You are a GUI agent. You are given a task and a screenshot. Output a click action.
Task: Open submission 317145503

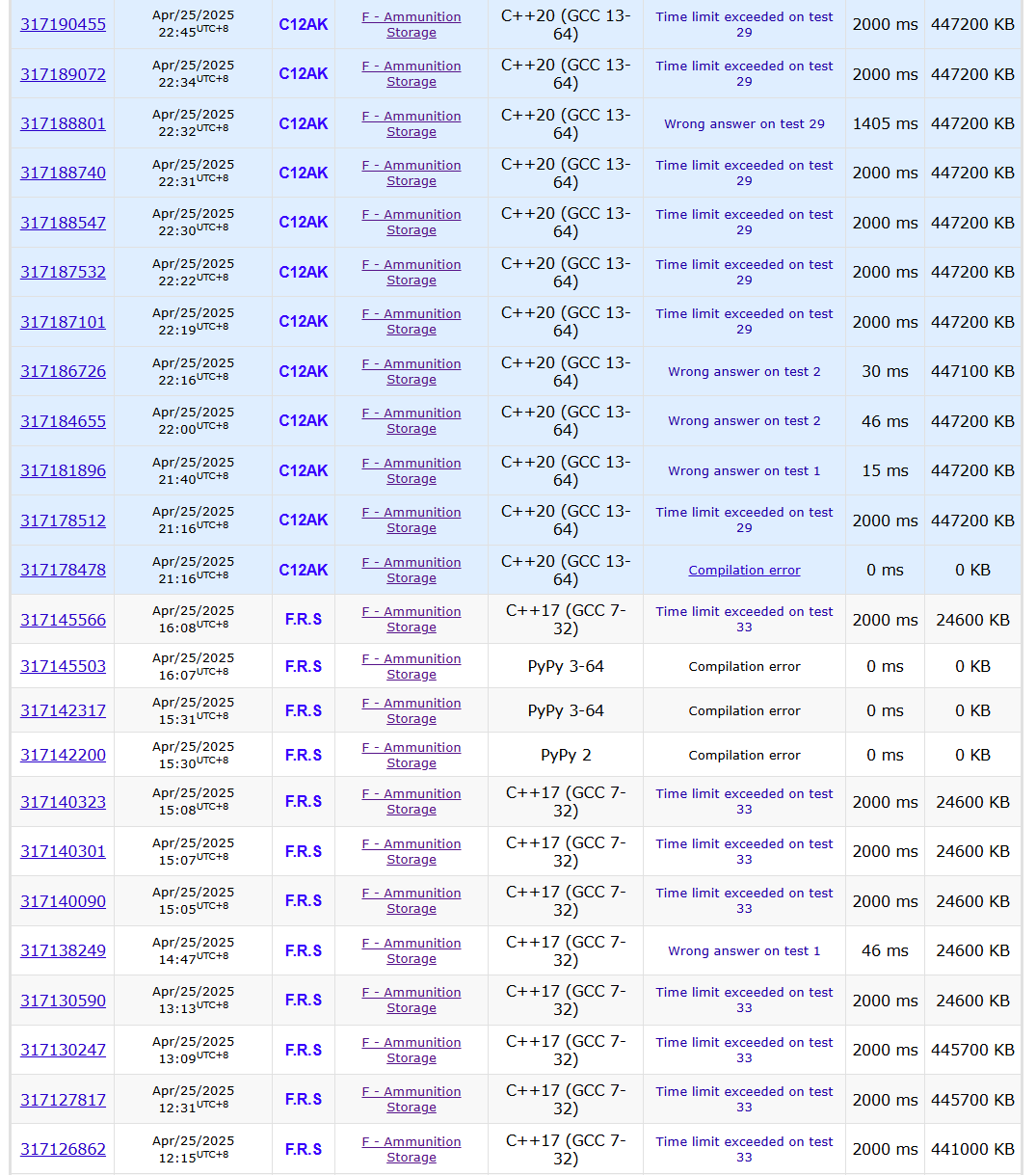(63, 666)
